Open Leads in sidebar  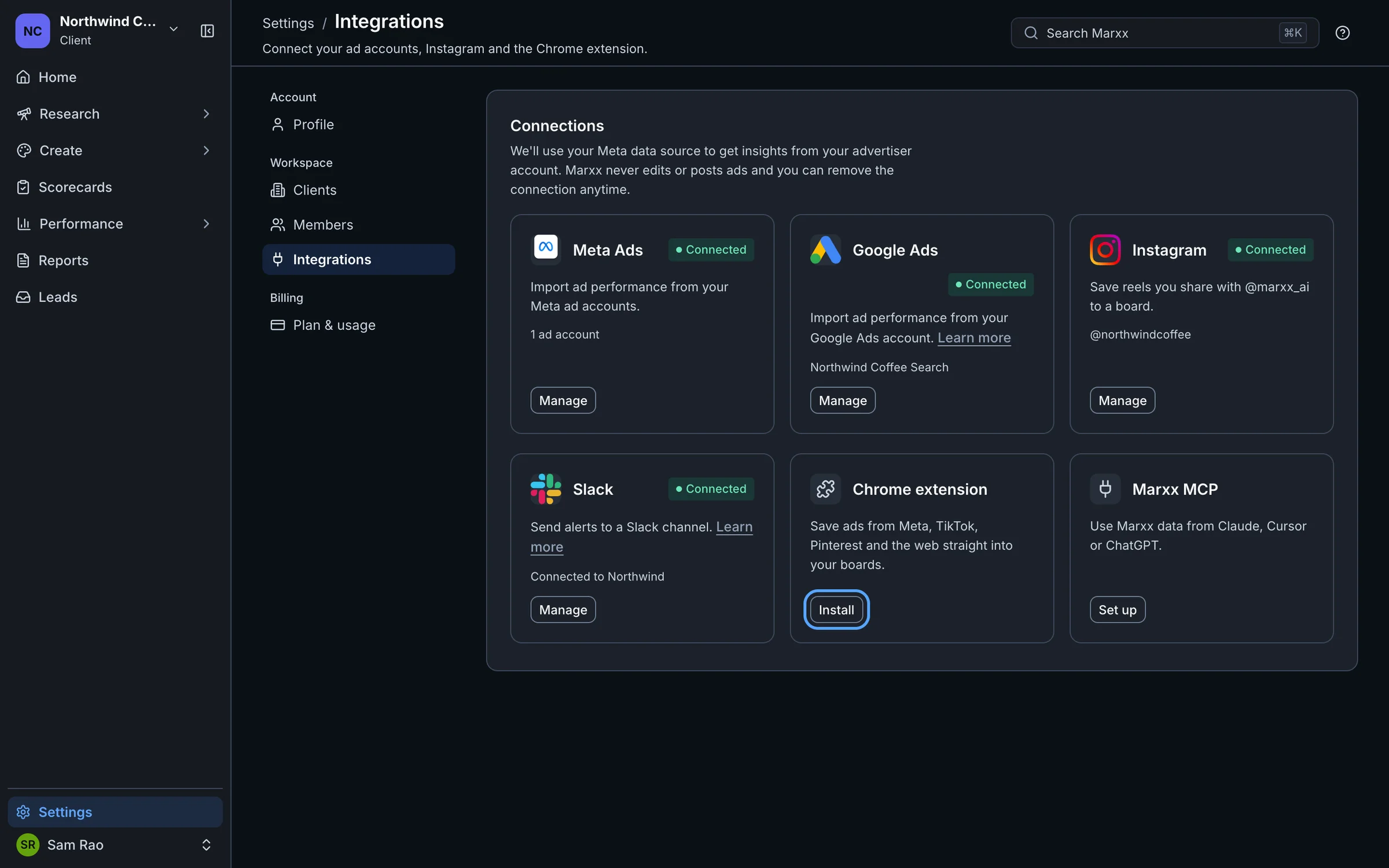click(115, 297)
